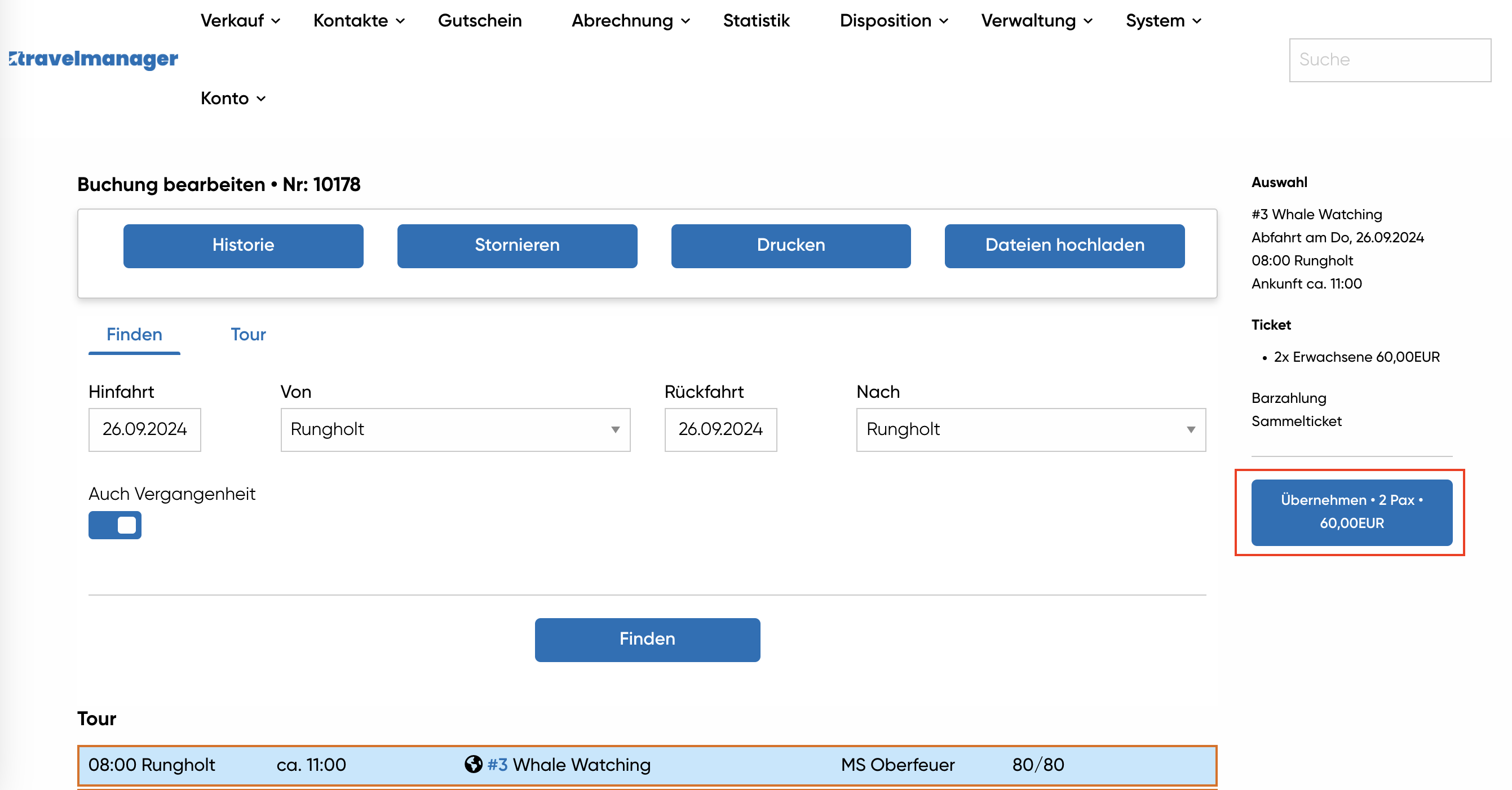1512x790 pixels.
Task: Click the Sammelticket text
Action: click(1296, 420)
